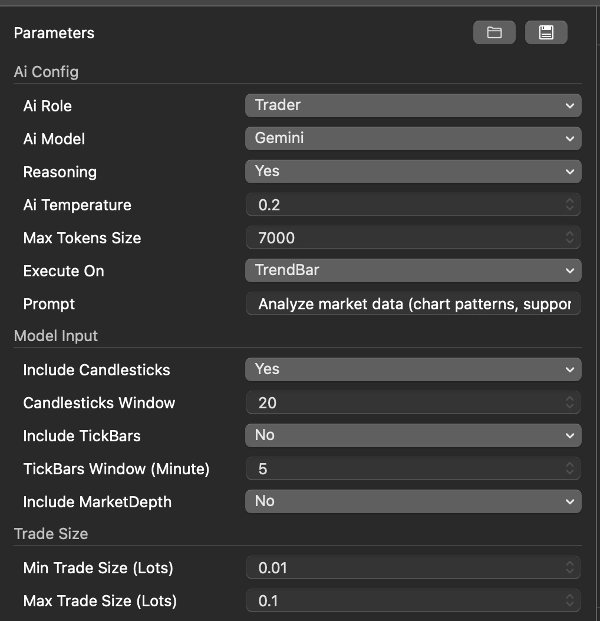Click the Ai Temperature stepper arrows

click(571, 205)
